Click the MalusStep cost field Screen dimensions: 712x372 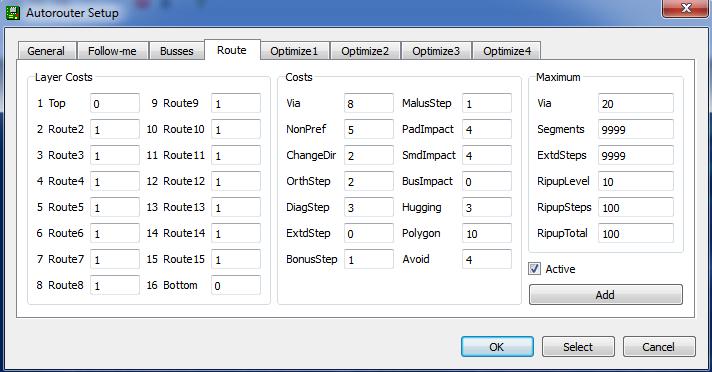(x=487, y=104)
